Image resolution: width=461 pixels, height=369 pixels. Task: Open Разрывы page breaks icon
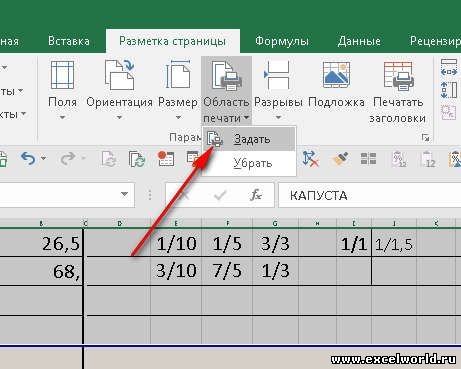[277, 75]
